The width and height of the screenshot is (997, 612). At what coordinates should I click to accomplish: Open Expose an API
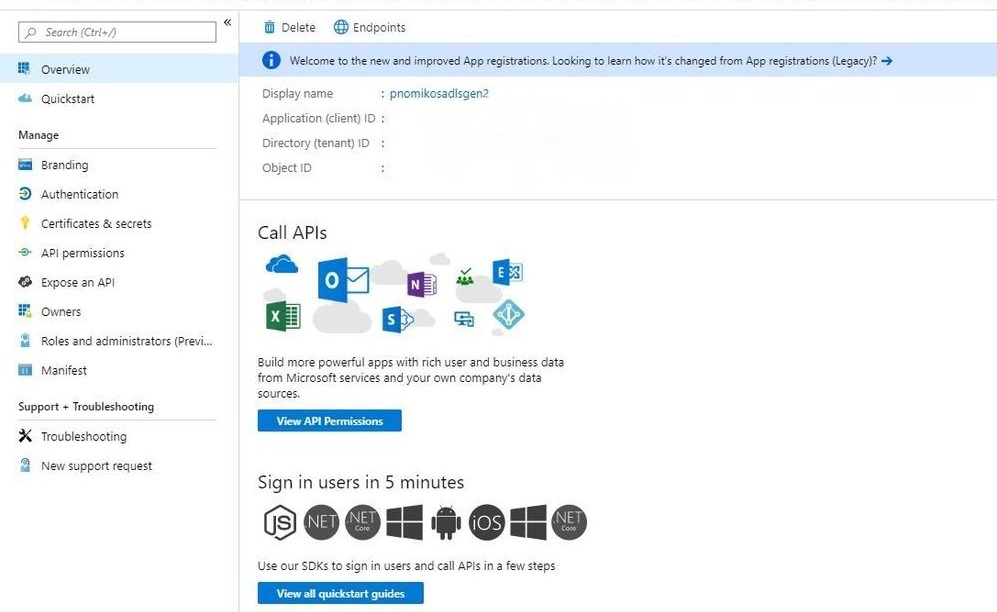77,282
